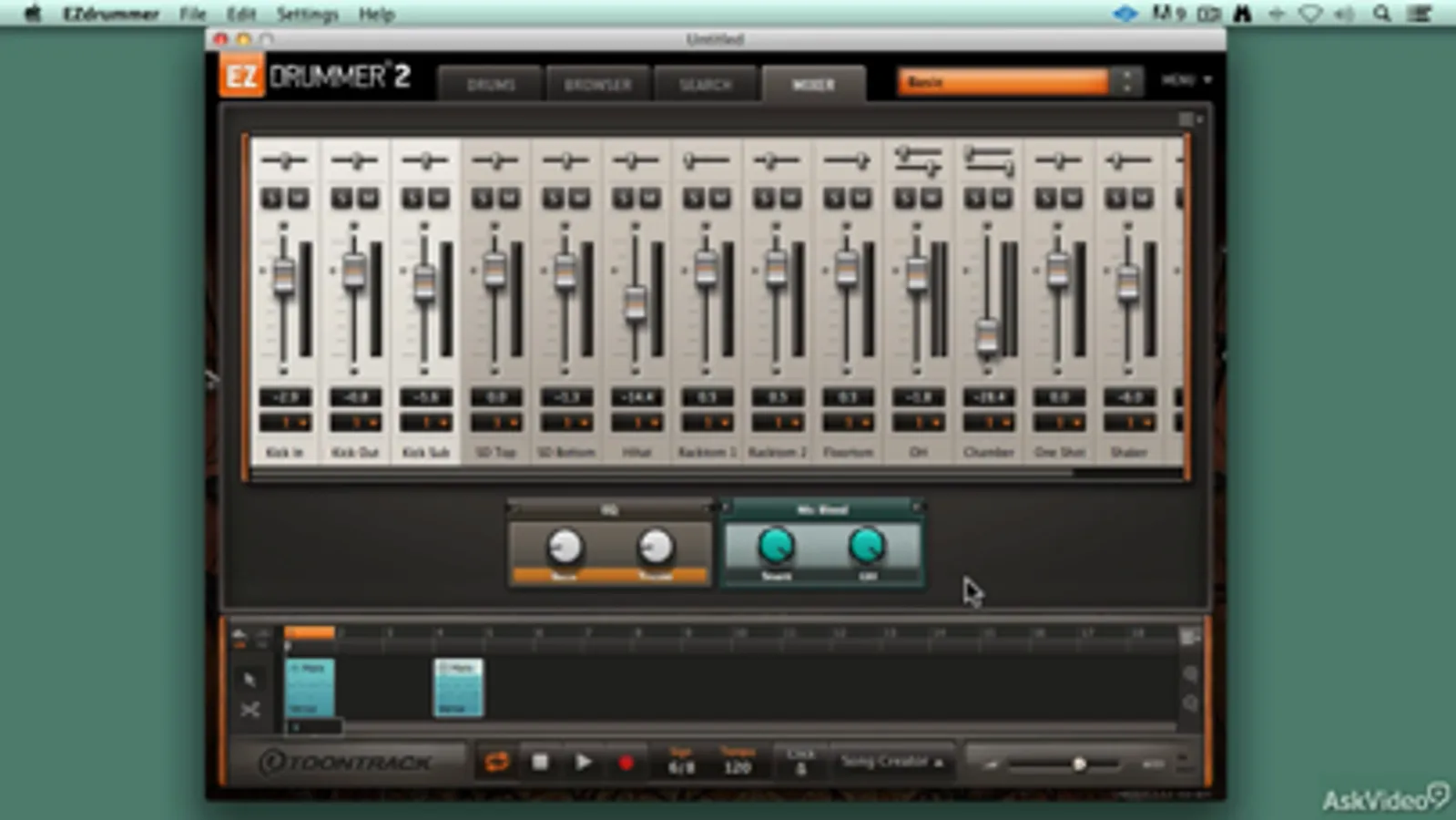Click the pan control of Hihat channel
1456x820 pixels.
point(636,161)
